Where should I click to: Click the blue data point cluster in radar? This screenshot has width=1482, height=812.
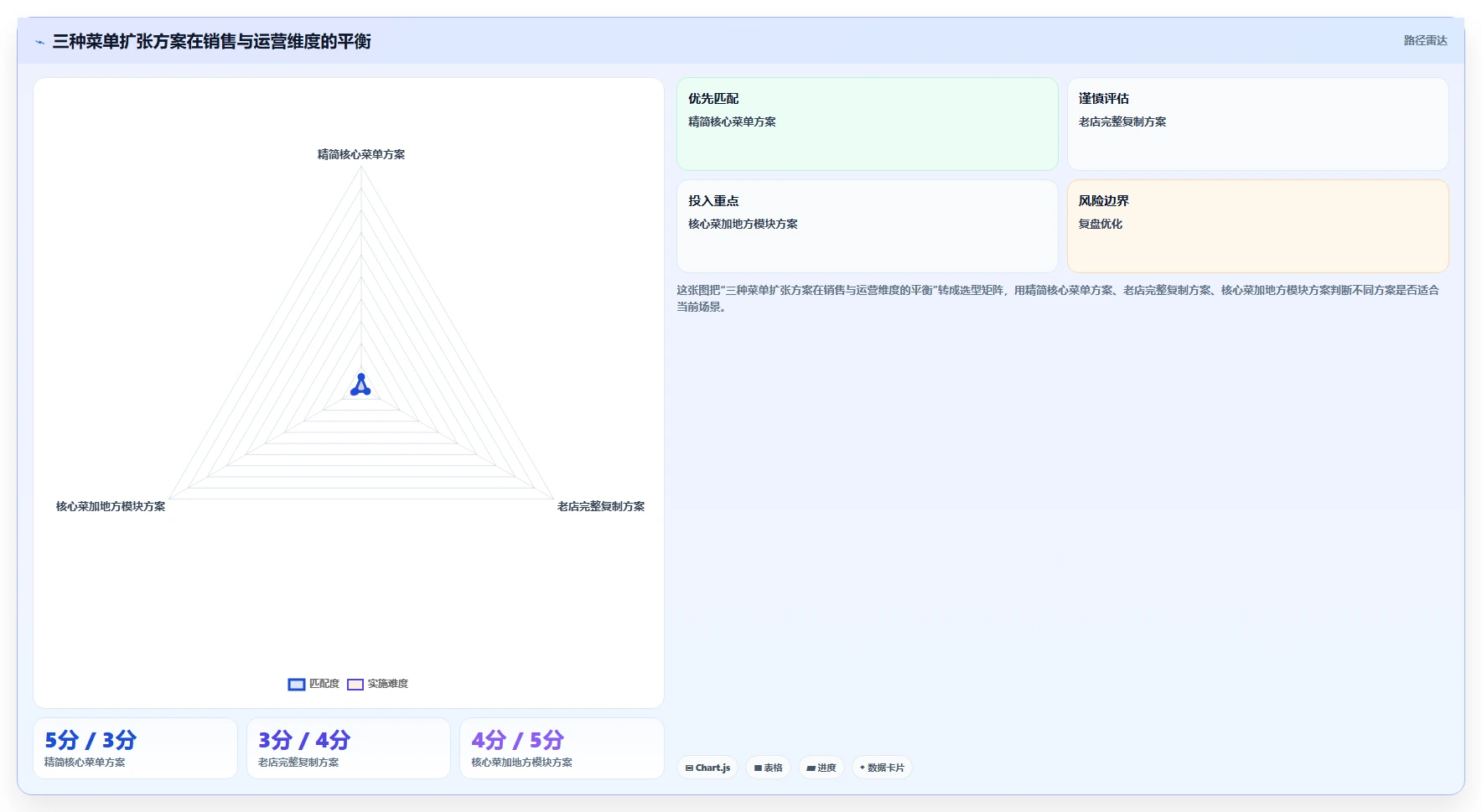[x=360, y=385]
